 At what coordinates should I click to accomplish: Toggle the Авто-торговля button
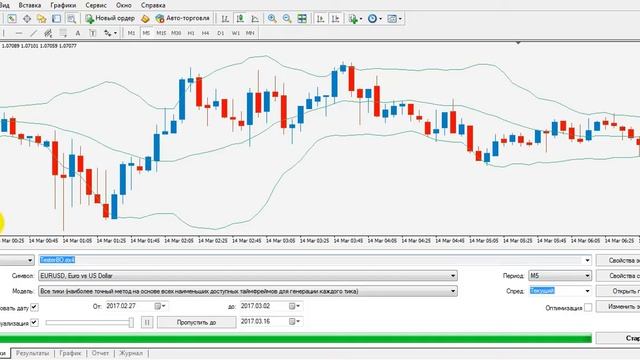pos(183,18)
